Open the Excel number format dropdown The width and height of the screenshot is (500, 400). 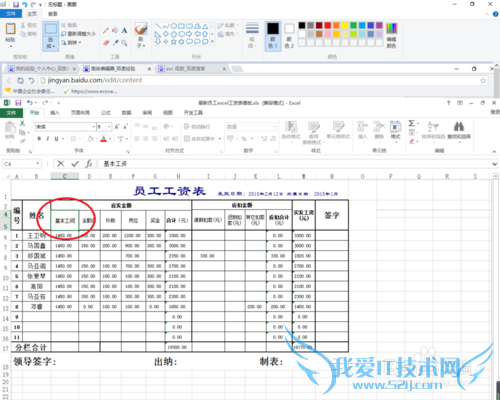274,127
